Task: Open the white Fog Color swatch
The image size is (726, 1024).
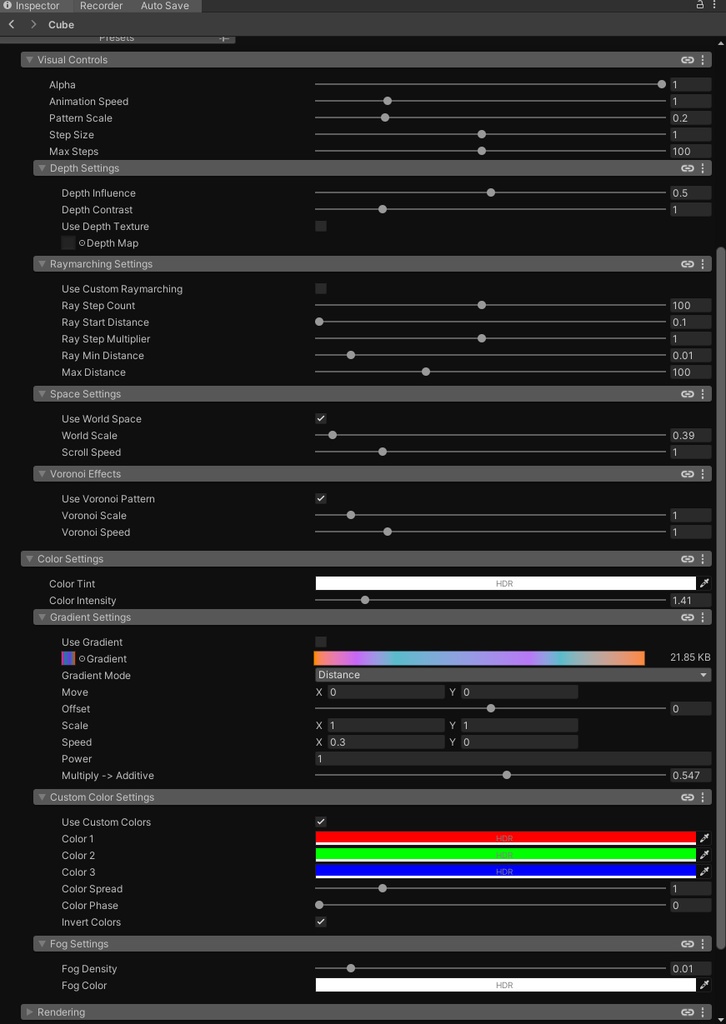Action: pyautogui.click(x=505, y=985)
